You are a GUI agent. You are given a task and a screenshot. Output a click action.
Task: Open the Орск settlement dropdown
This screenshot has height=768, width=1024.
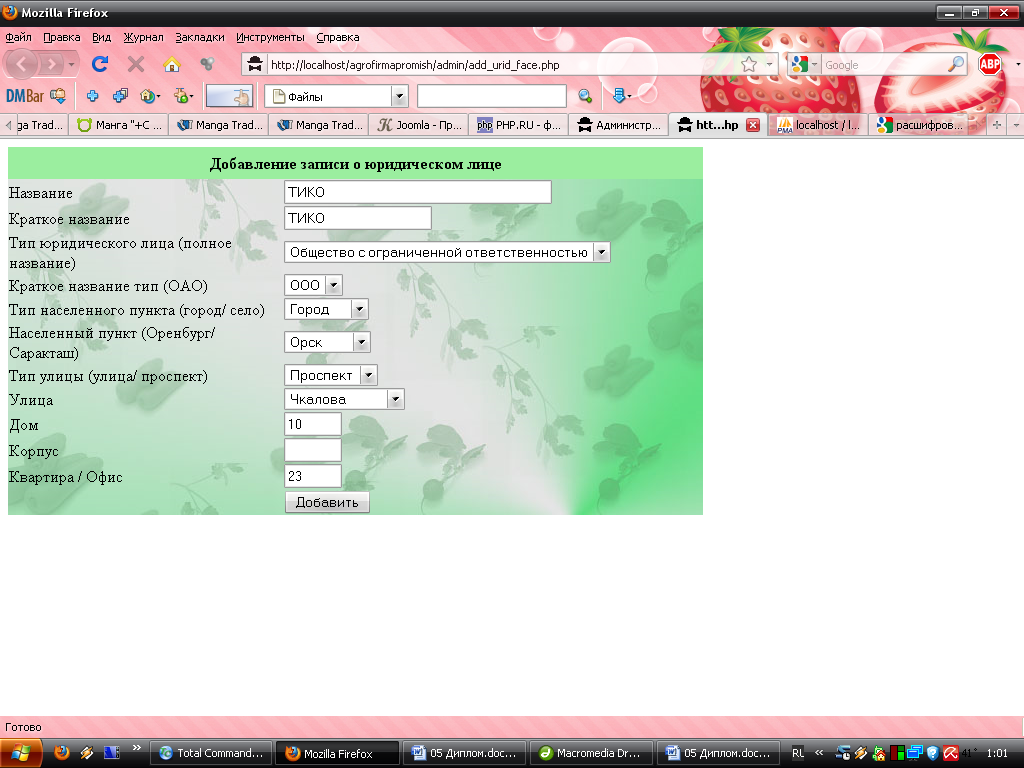(x=327, y=342)
